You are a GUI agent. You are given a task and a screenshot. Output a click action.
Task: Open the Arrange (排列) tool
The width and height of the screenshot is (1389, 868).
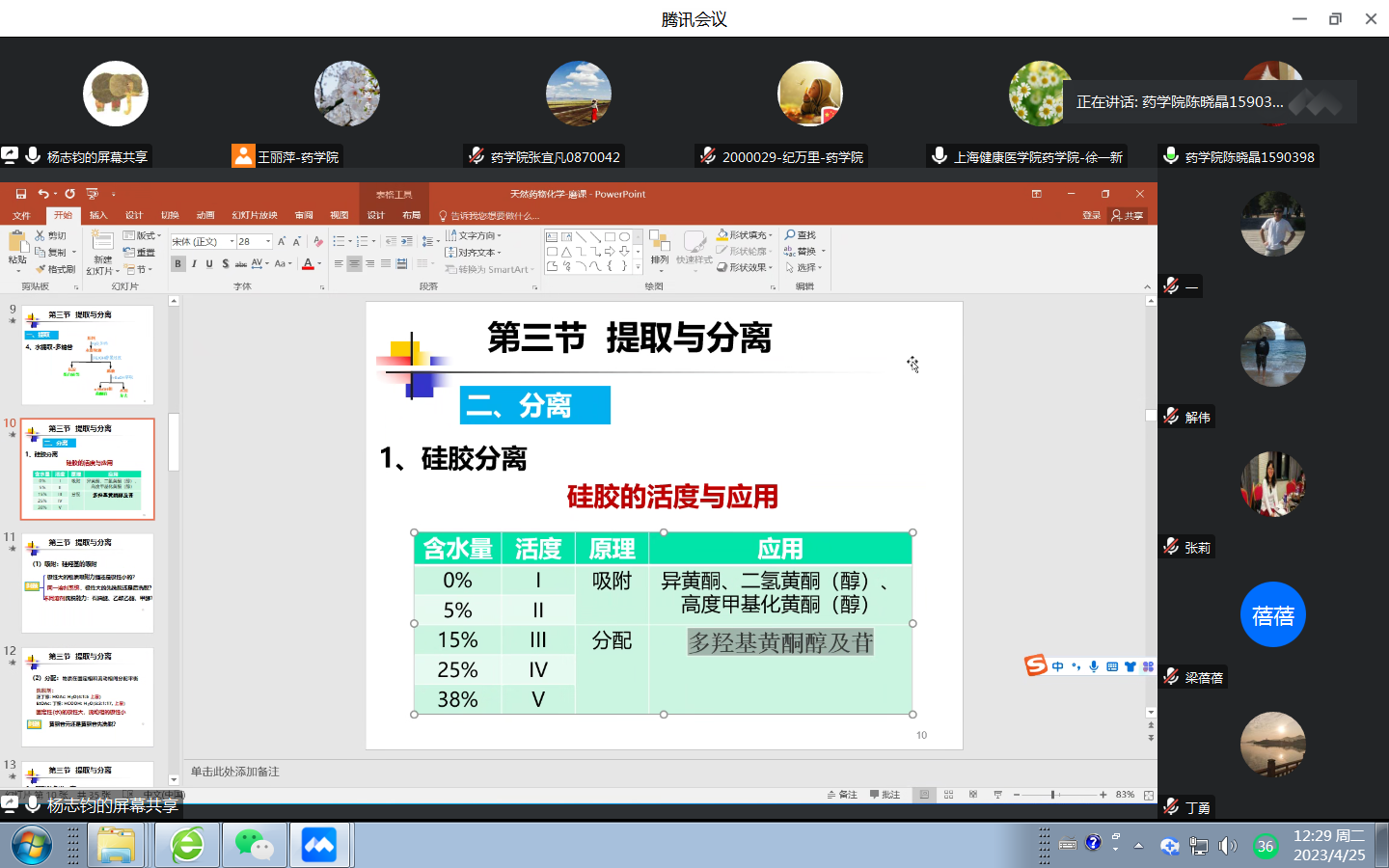660,247
